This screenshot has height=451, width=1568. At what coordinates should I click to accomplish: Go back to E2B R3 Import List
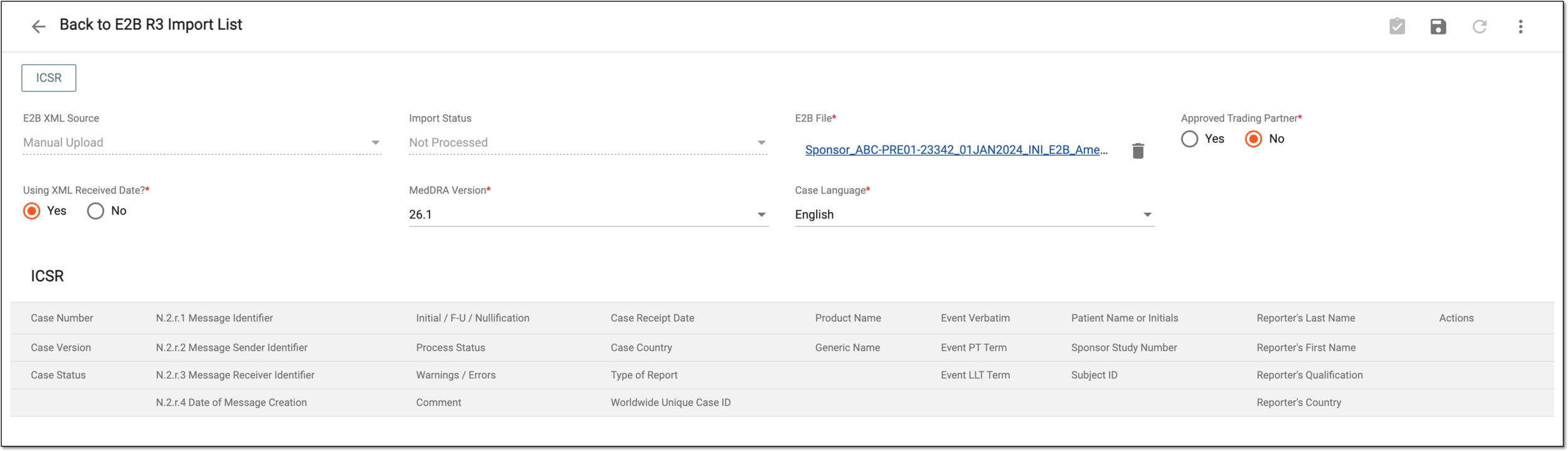tap(151, 24)
